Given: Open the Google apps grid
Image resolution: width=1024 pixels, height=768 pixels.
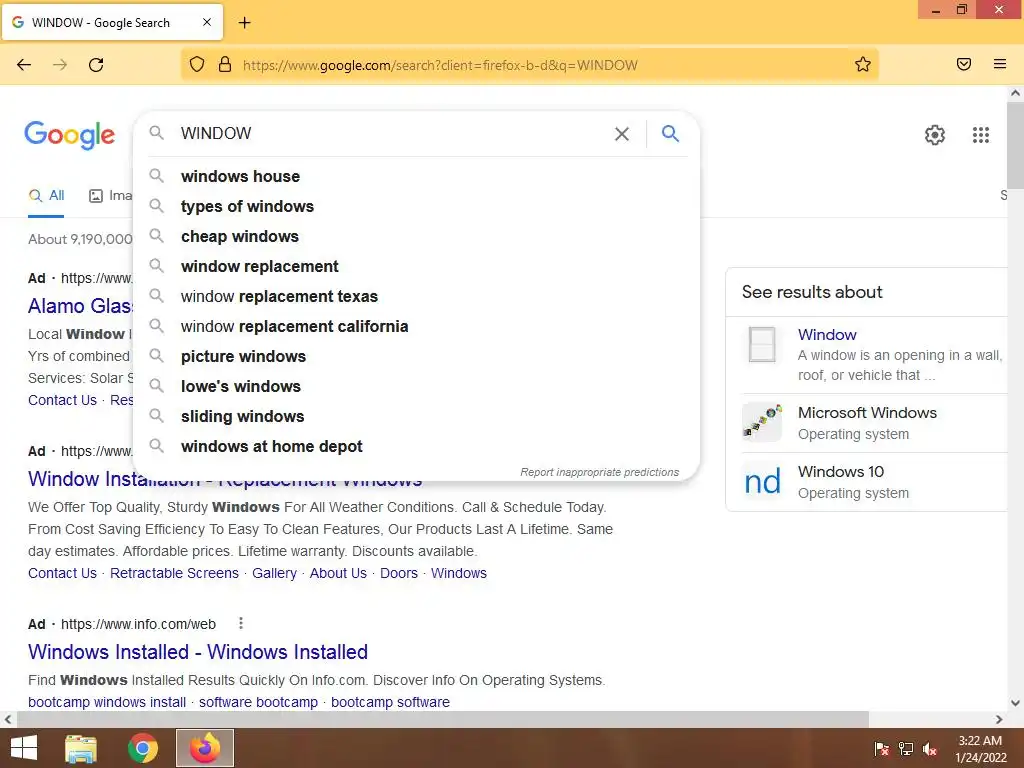Looking at the screenshot, I should [x=981, y=135].
